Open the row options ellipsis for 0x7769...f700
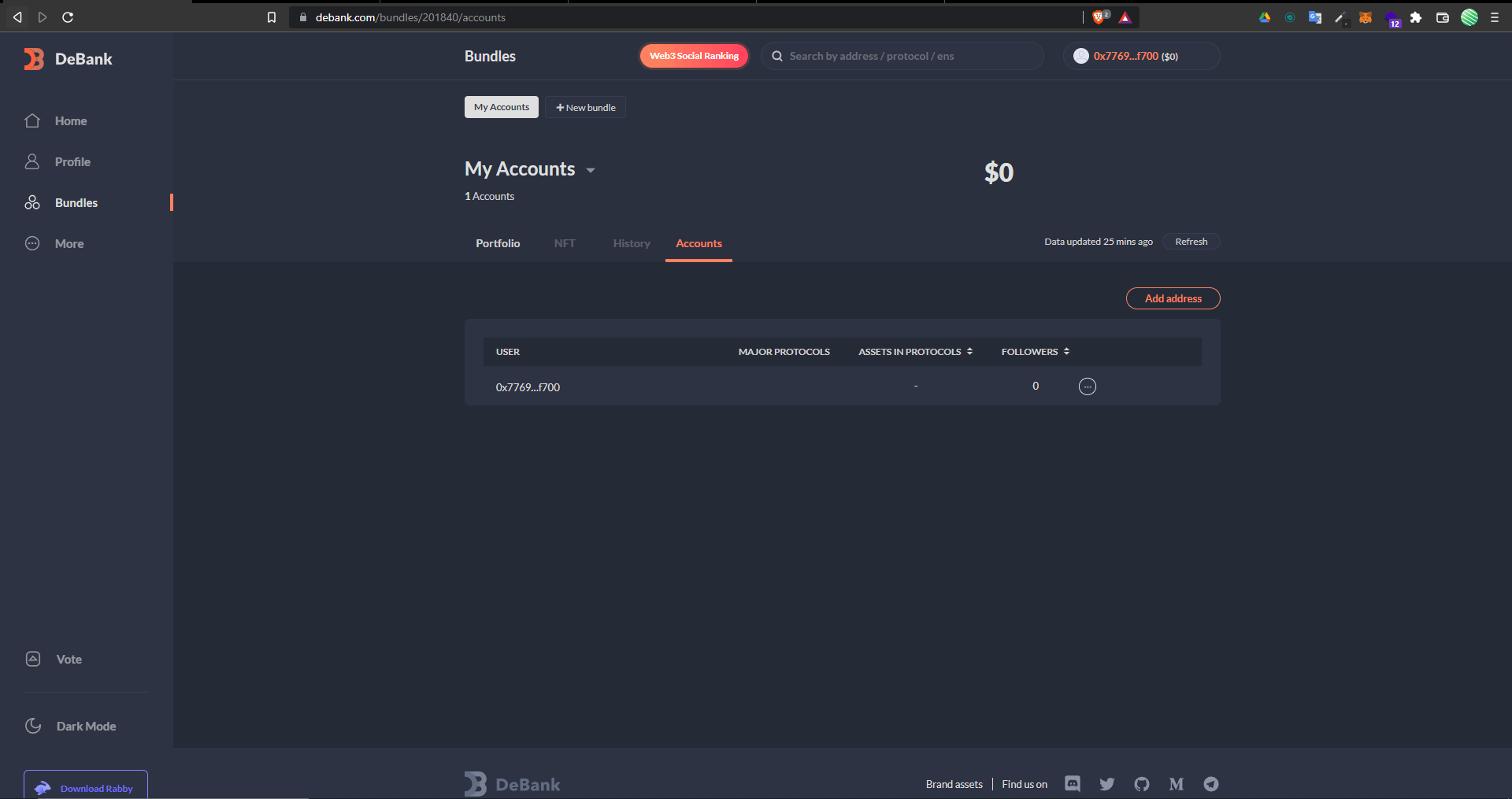The image size is (1512, 799). click(x=1087, y=387)
